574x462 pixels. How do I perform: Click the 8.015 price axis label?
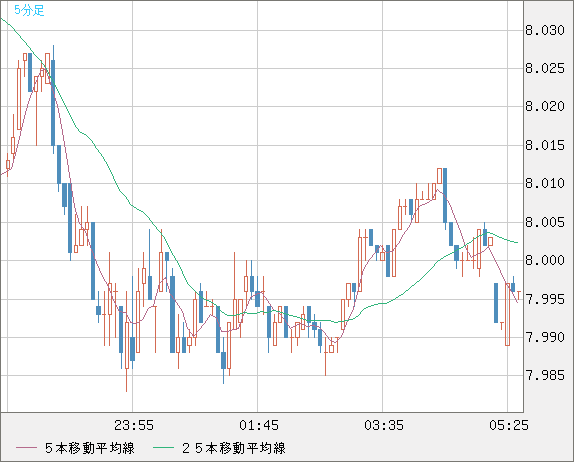pos(545,145)
